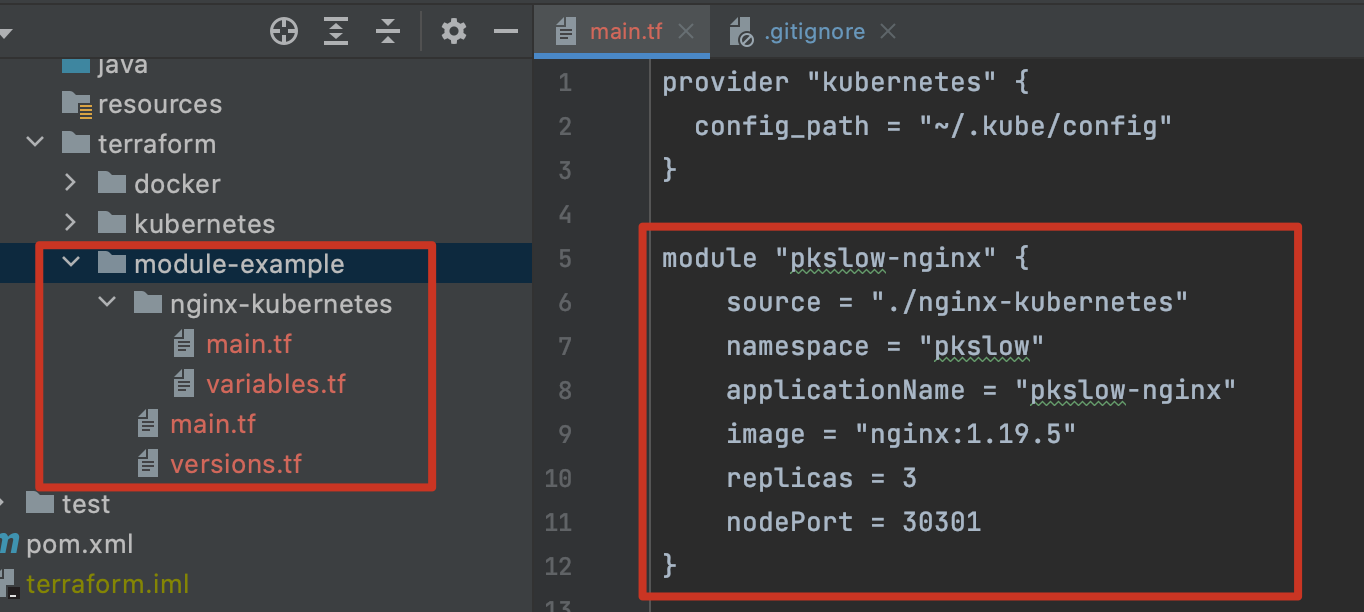
Task: Click the variables.tf file icon
Action: pos(184,383)
